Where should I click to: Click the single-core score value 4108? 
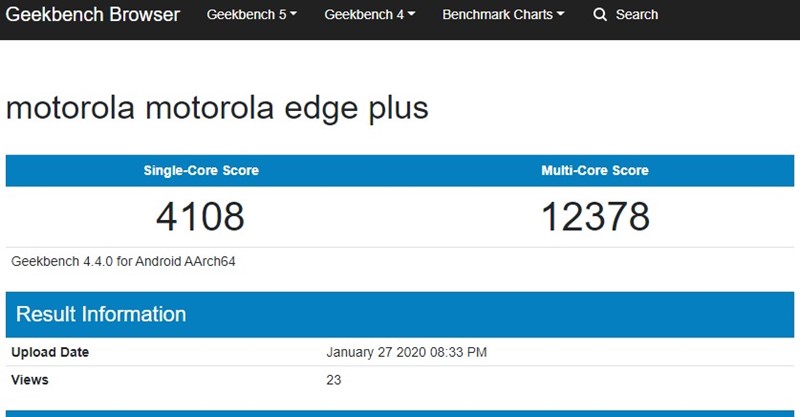coord(200,216)
